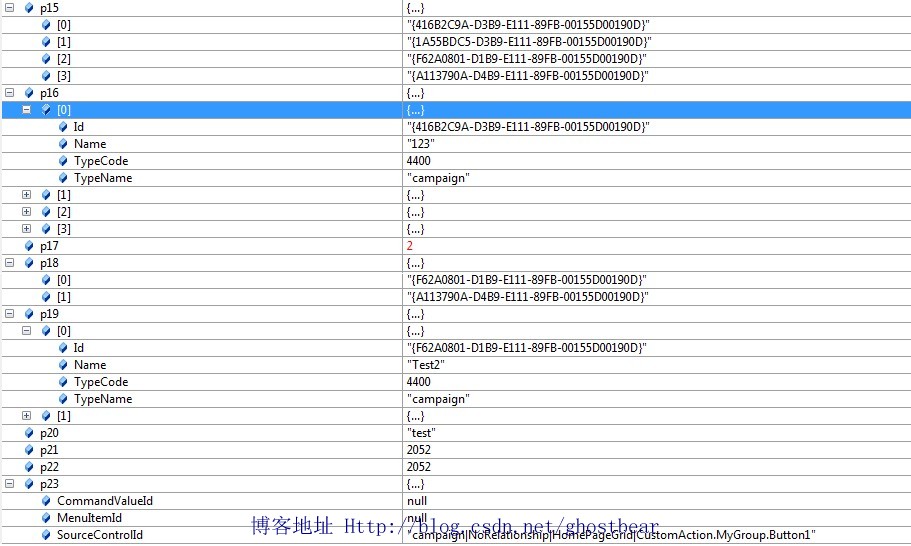Click the 4400 value under p19 [0]

pyautogui.click(x=419, y=382)
